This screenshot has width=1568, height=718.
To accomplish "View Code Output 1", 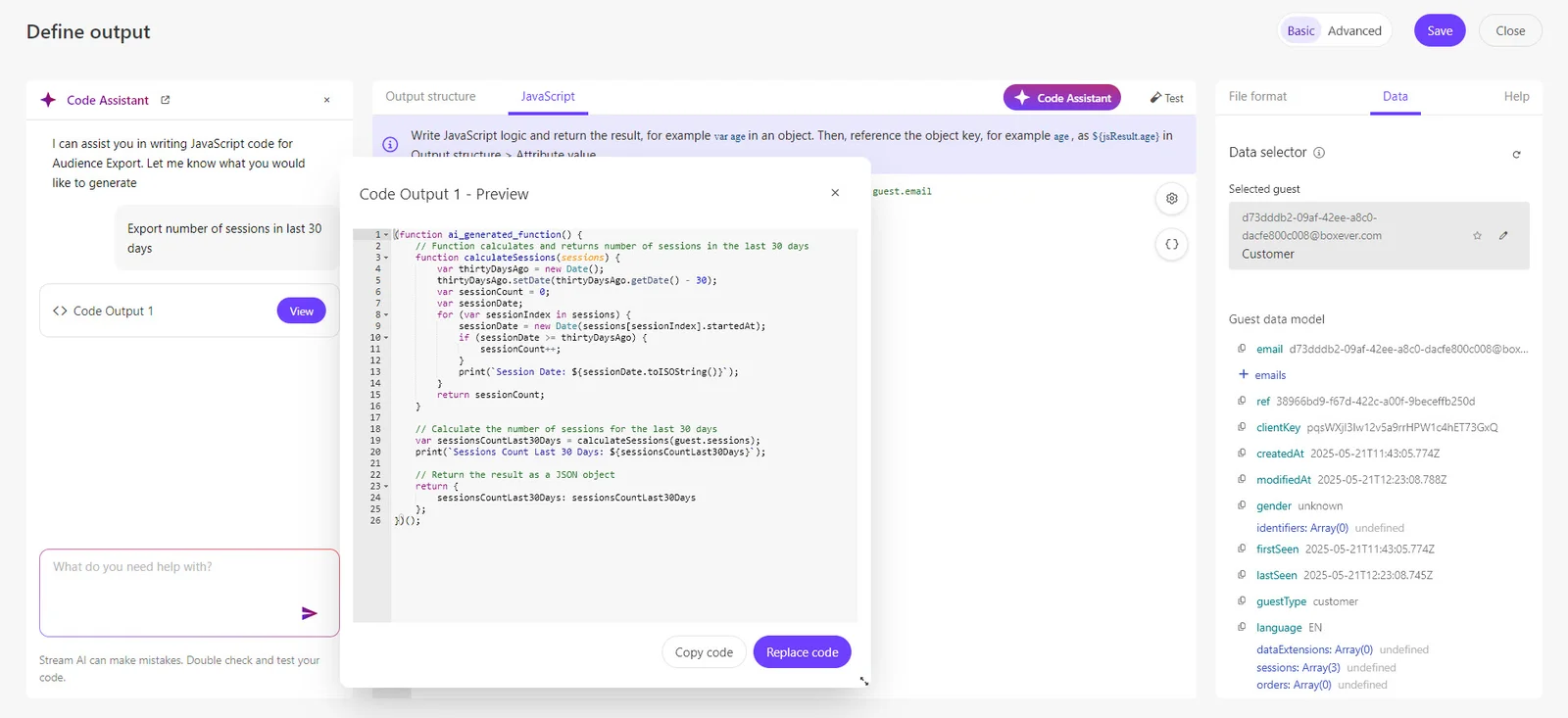I will (x=302, y=311).
